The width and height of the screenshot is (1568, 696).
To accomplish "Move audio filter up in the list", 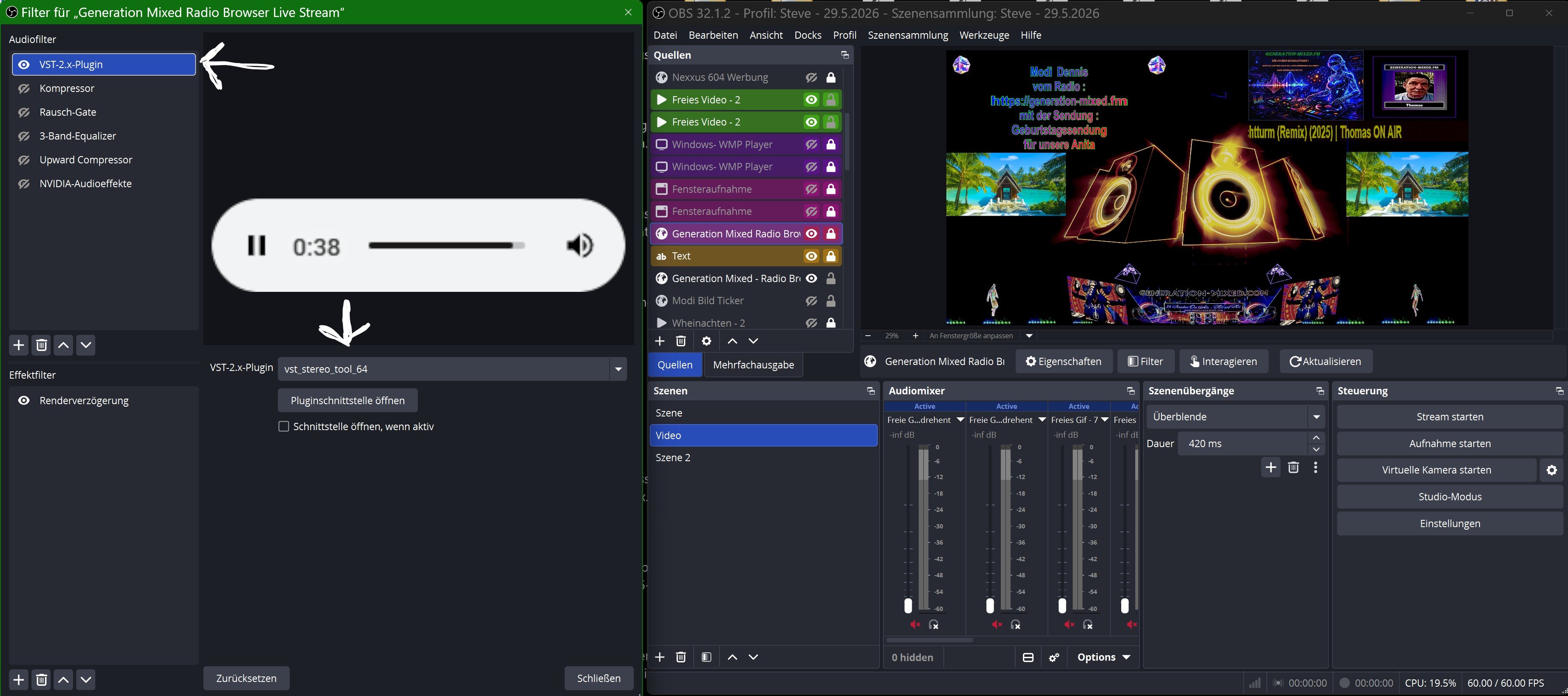I will click(63, 345).
